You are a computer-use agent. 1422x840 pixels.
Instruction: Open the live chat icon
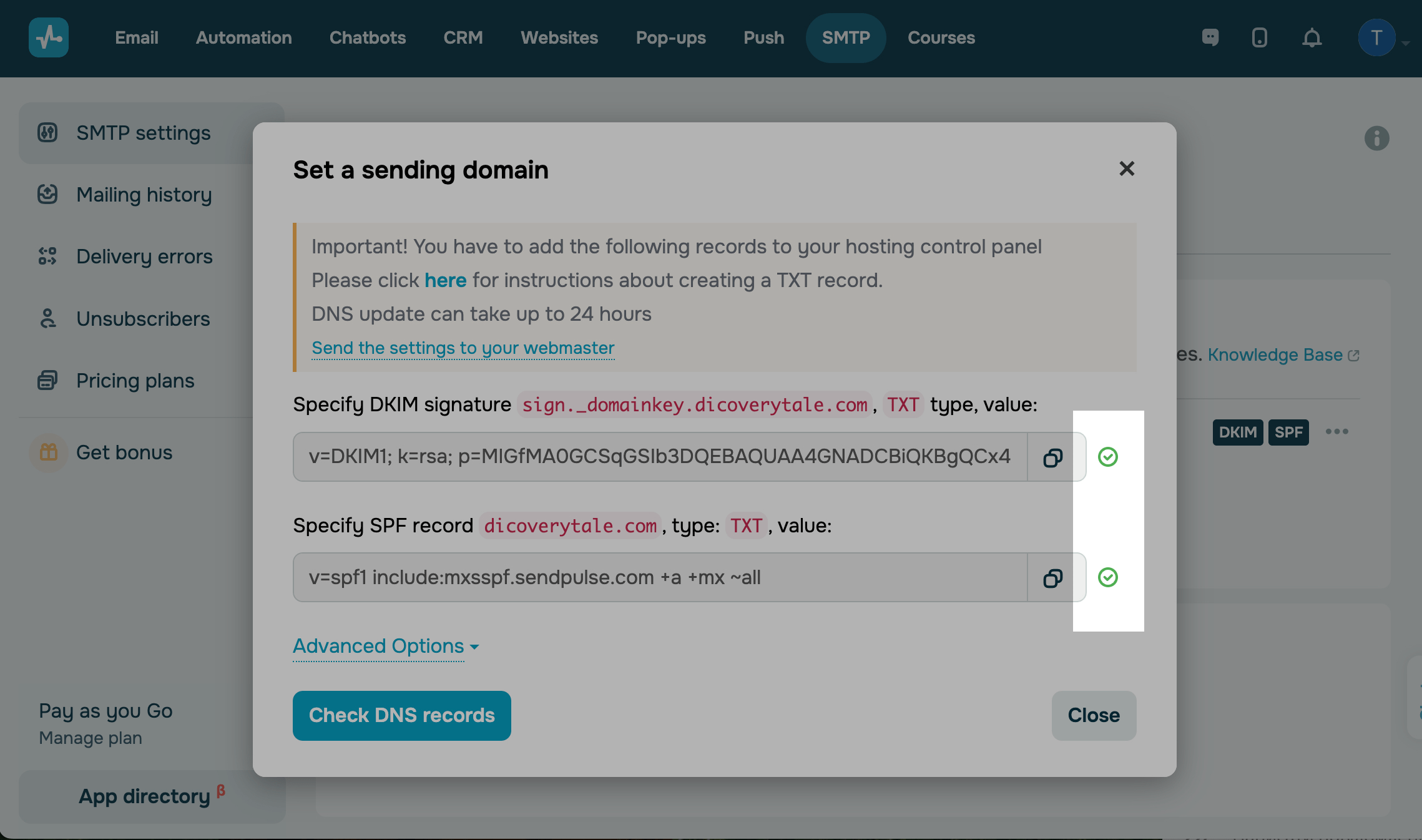pyautogui.click(x=1210, y=37)
